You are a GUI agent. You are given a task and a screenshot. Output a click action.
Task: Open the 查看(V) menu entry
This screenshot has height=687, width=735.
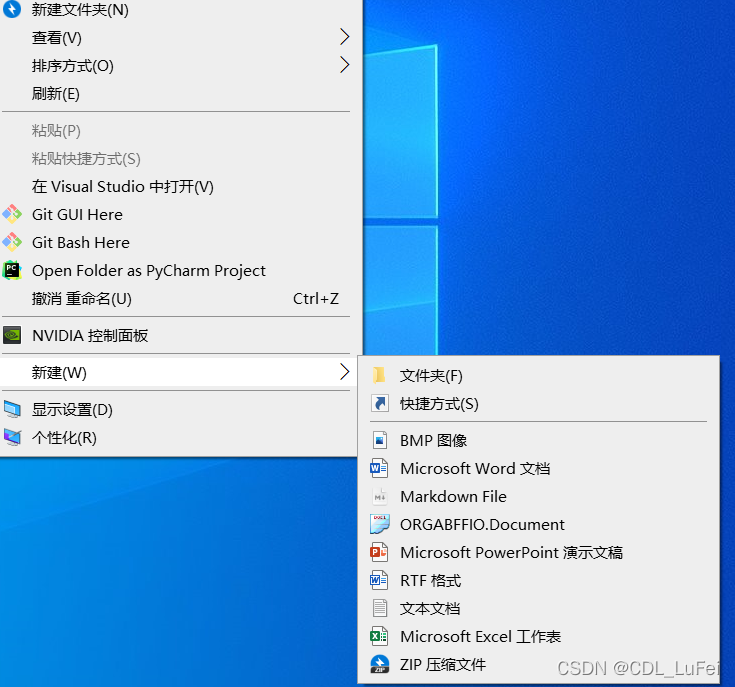click(x=177, y=37)
